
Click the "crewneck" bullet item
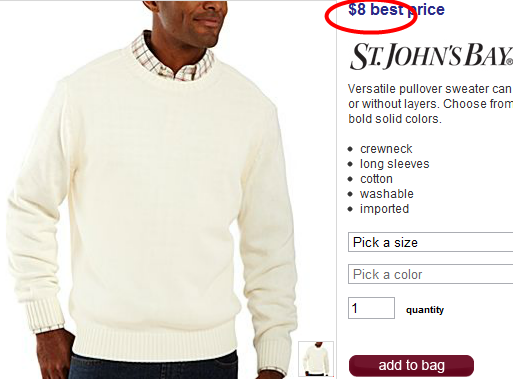(x=386, y=149)
